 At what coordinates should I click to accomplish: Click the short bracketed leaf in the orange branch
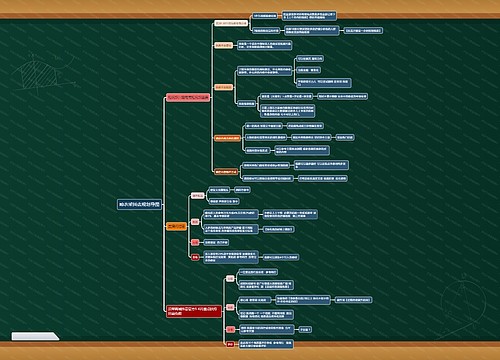[278, 229]
